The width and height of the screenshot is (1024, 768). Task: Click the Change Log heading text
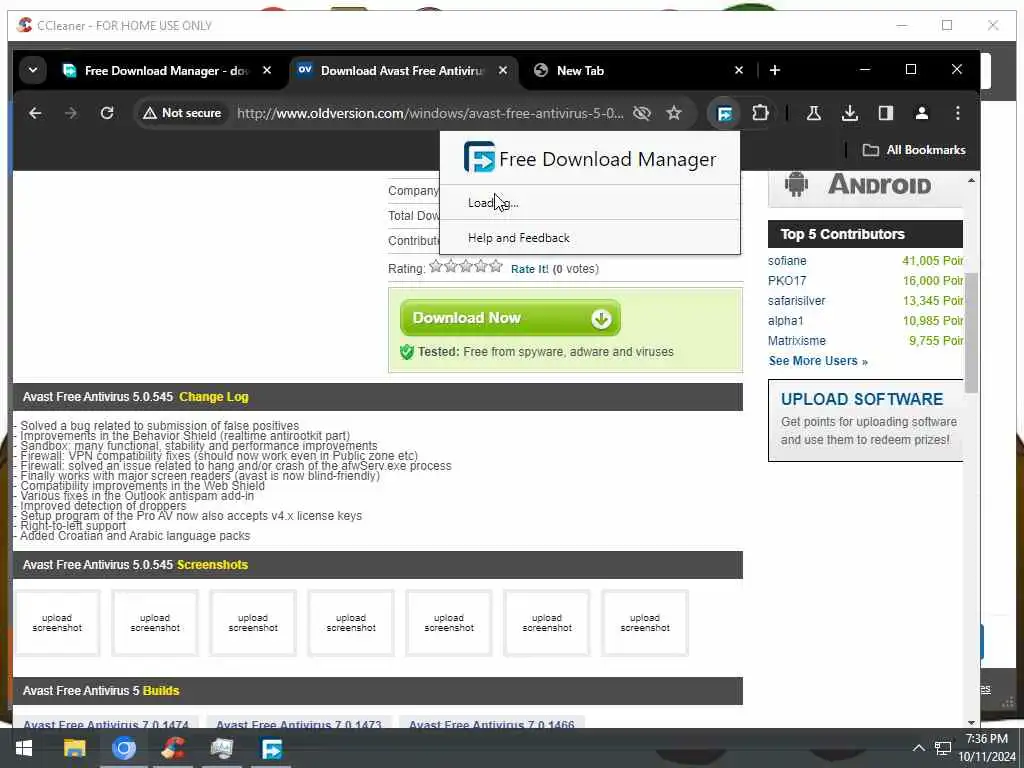214,397
